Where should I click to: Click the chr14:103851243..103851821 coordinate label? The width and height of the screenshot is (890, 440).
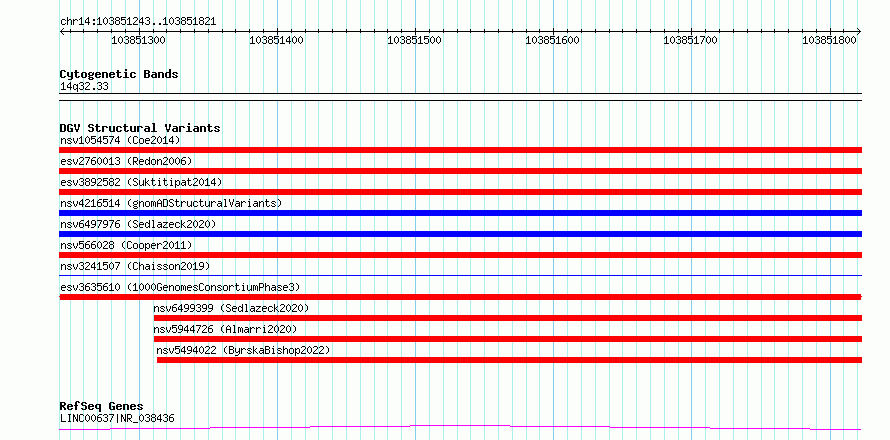coord(138,22)
